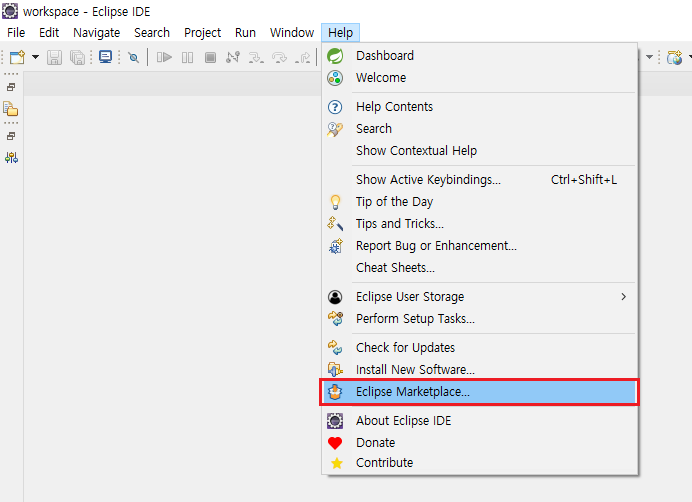692x502 pixels.
Task: Click the Step Return toolbar icon
Action: click(303, 57)
